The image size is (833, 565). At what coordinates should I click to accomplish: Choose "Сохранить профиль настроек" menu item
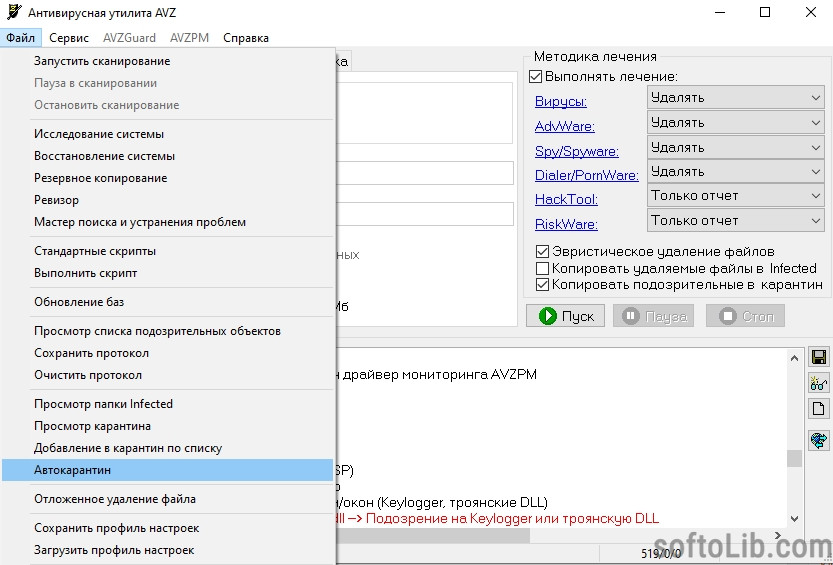(x=167, y=528)
